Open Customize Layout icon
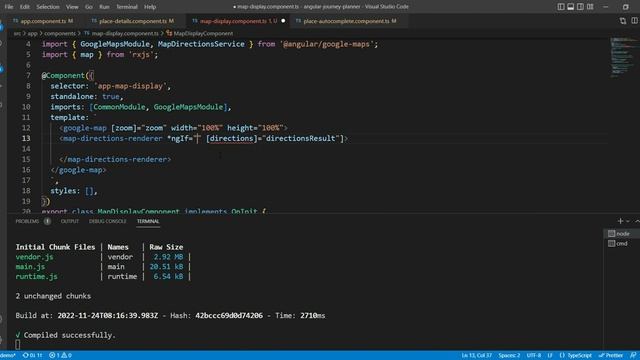The width and height of the screenshot is (640, 360). click(x=590, y=7)
